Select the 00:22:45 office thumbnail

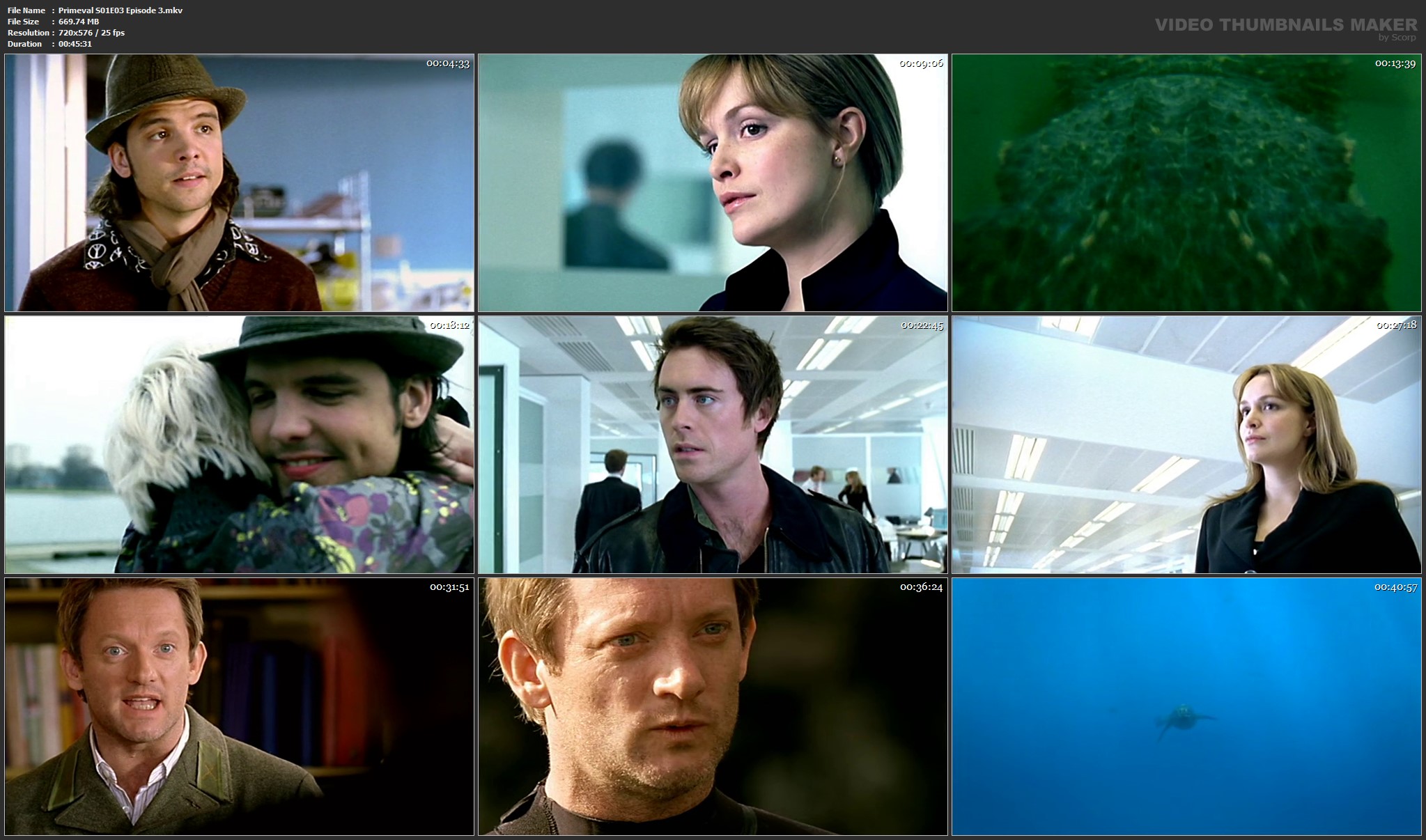[x=712, y=444]
